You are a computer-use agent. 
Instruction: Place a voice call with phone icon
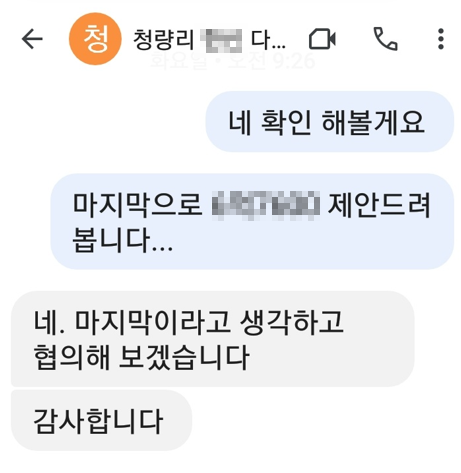(385, 39)
